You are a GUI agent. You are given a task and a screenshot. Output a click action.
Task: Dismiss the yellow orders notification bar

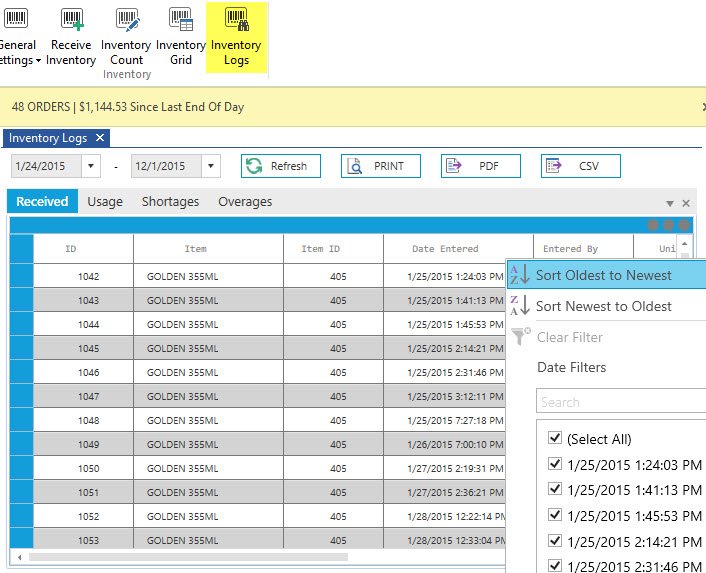coord(703,106)
